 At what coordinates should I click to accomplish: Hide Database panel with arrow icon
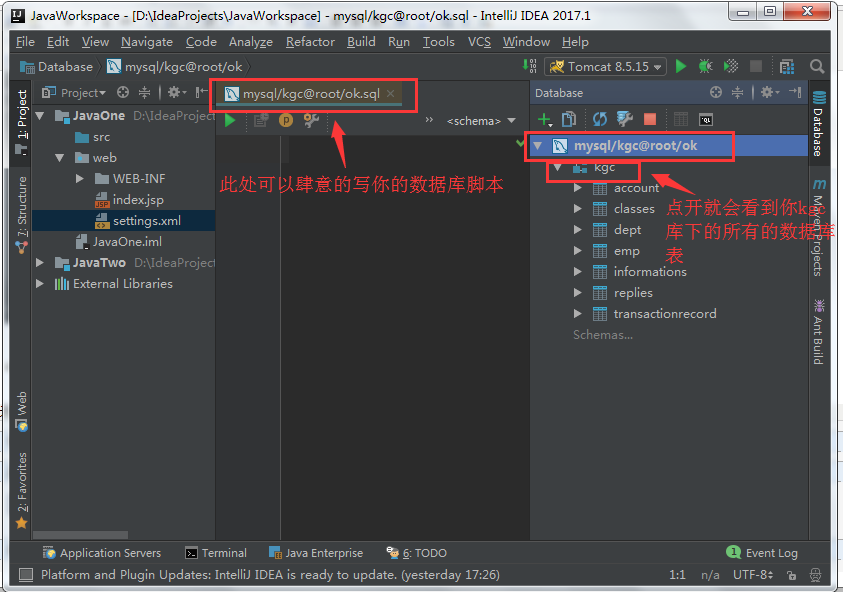(x=795, y=92)
